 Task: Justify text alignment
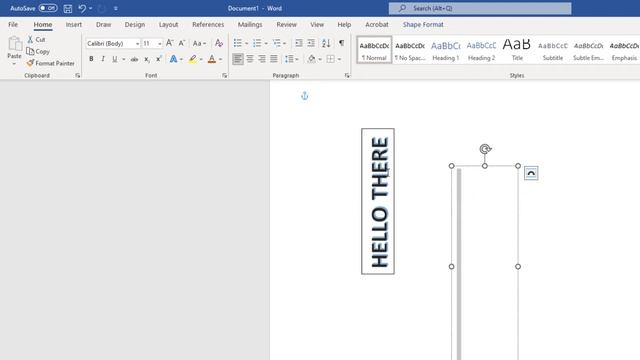pyautogui.click(x=274, y=59)
